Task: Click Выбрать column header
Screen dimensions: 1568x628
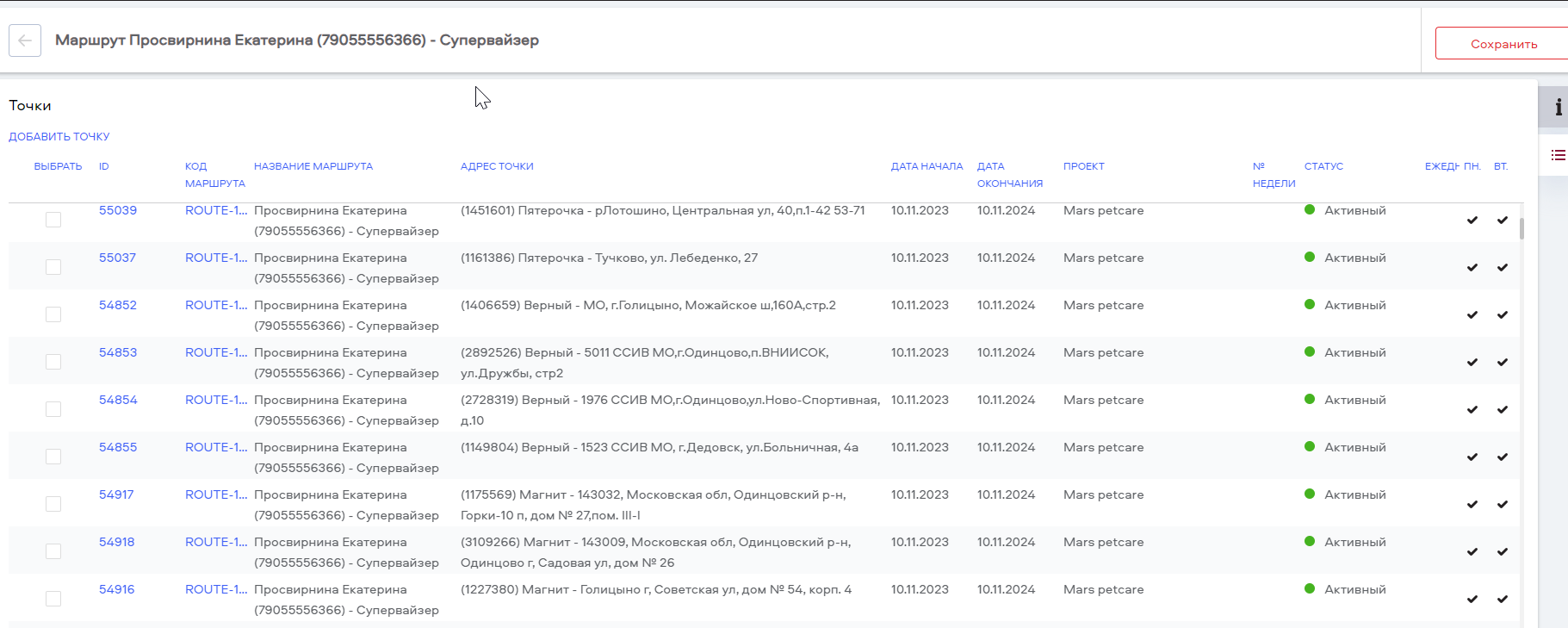Action: tap(58, 166)
